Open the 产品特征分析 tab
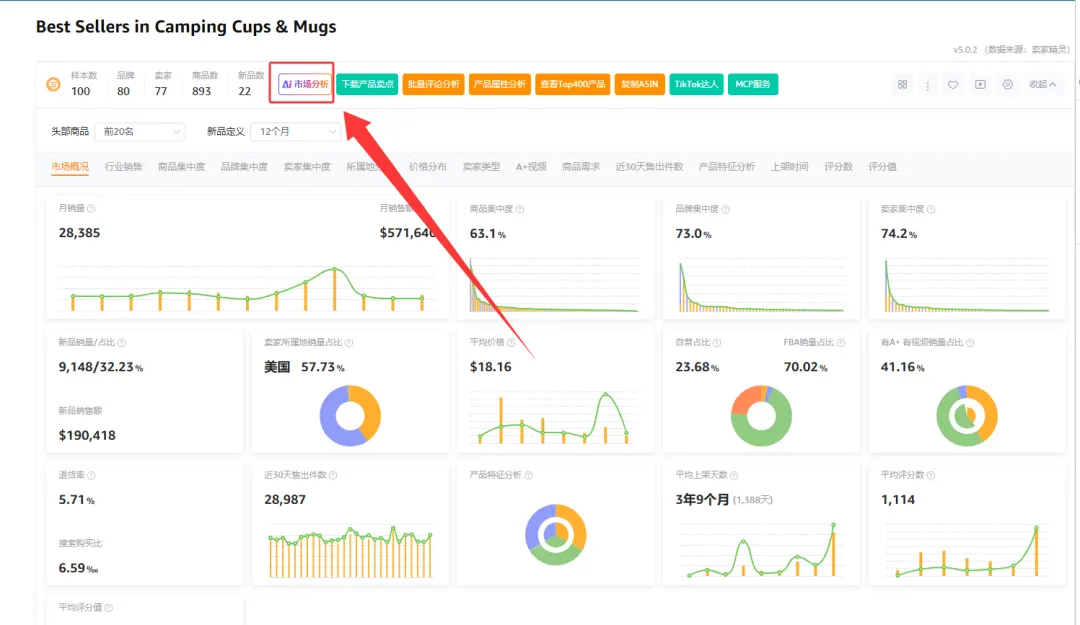 tap(727, 167)
